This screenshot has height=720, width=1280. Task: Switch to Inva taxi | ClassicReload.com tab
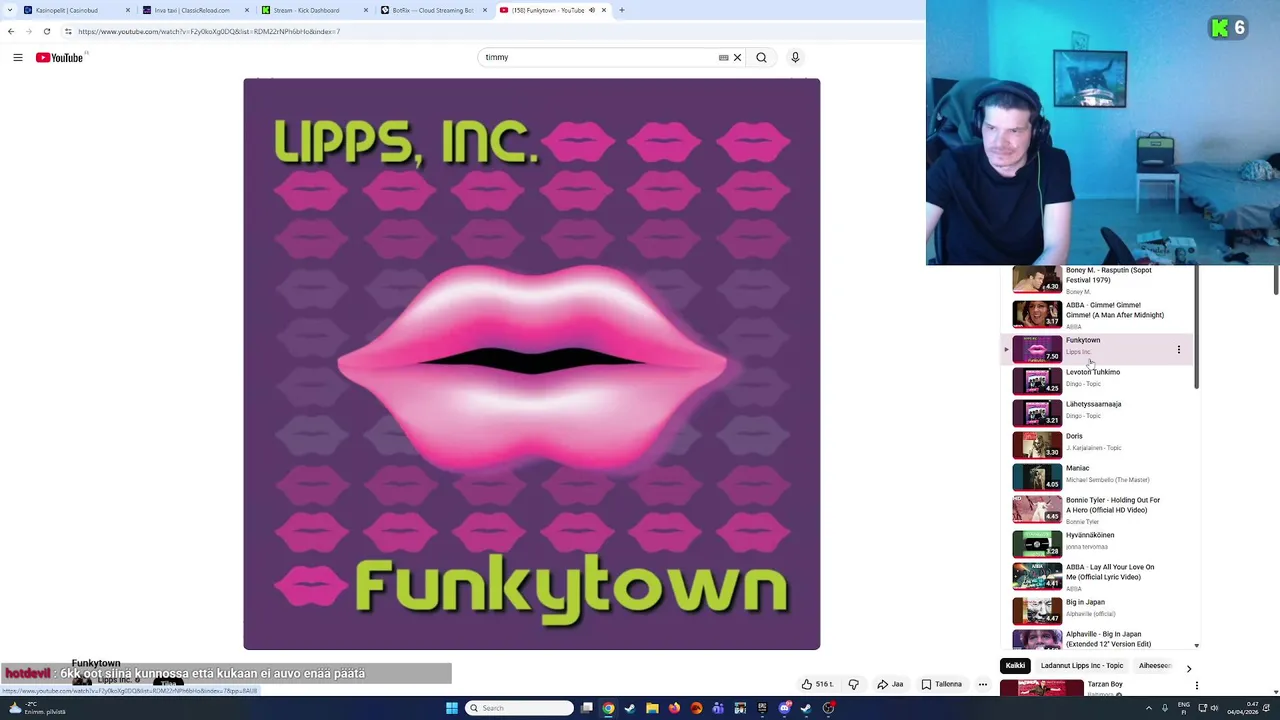[x=194, y=10]
